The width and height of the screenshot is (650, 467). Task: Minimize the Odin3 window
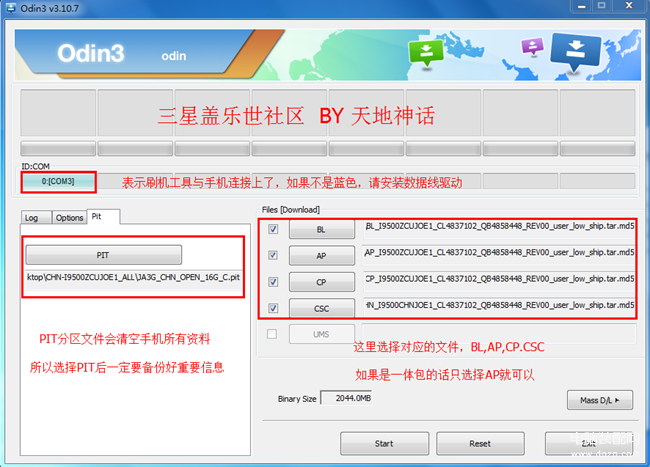tap(582, 6)
